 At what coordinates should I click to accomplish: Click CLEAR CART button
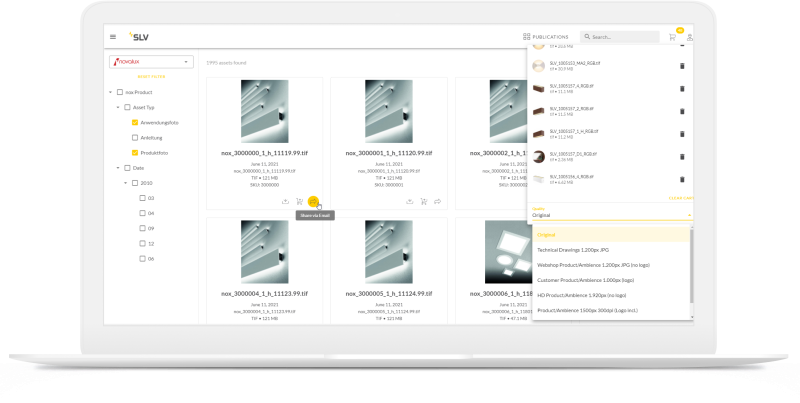pos(681,198)
